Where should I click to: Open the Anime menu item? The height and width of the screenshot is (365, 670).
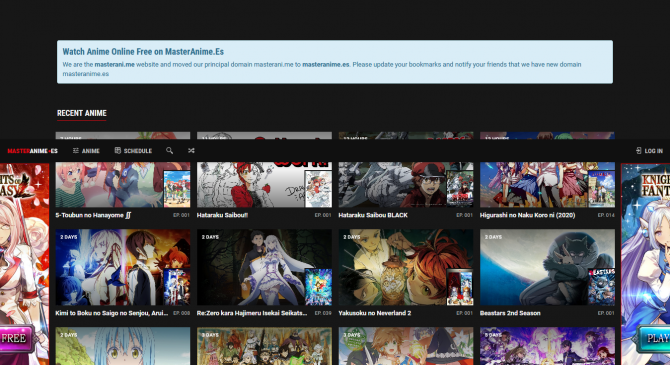86,151
